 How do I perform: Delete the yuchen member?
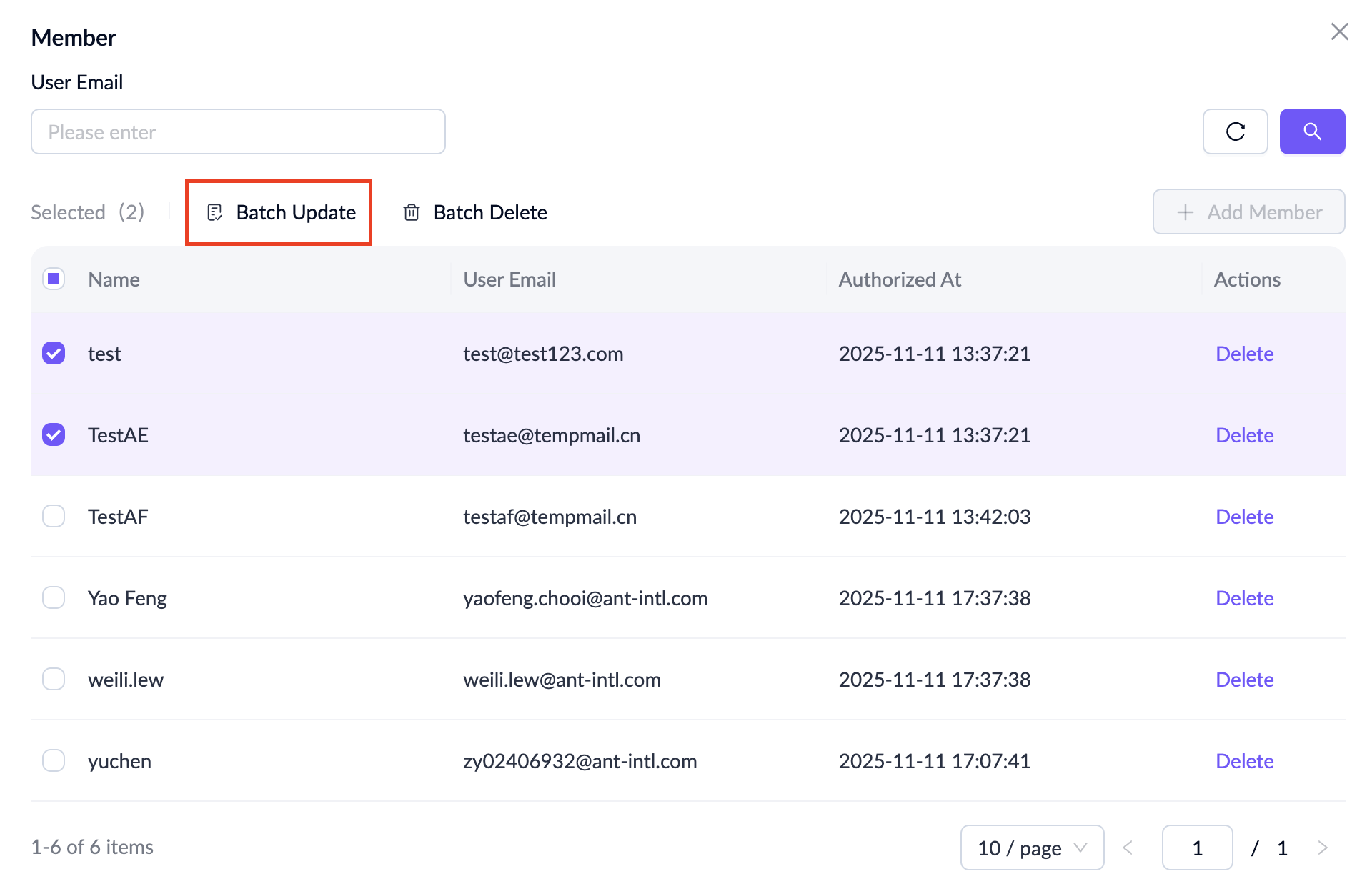click(1244, 761)
